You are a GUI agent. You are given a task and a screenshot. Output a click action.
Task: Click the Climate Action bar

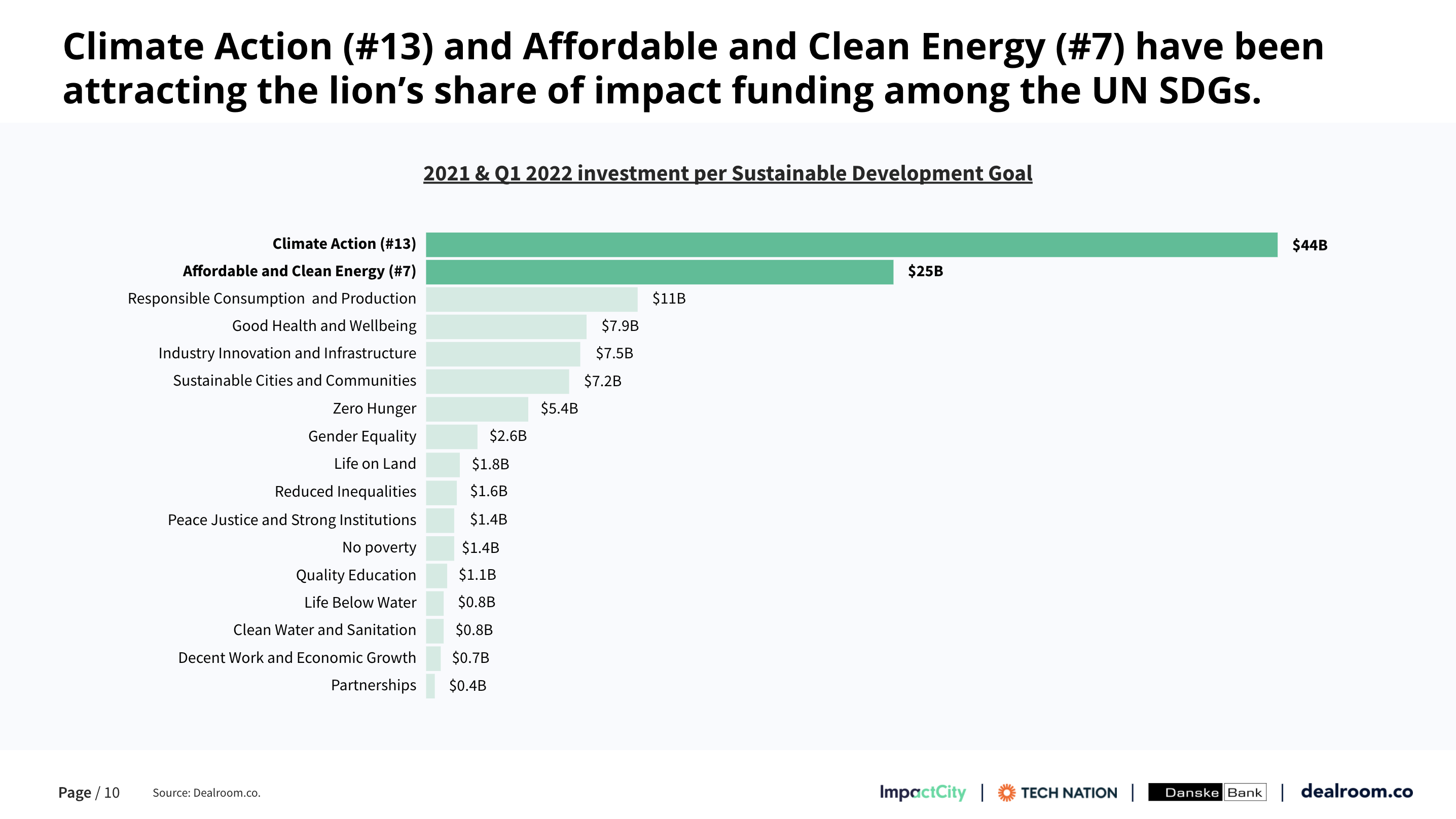point(851,245)
